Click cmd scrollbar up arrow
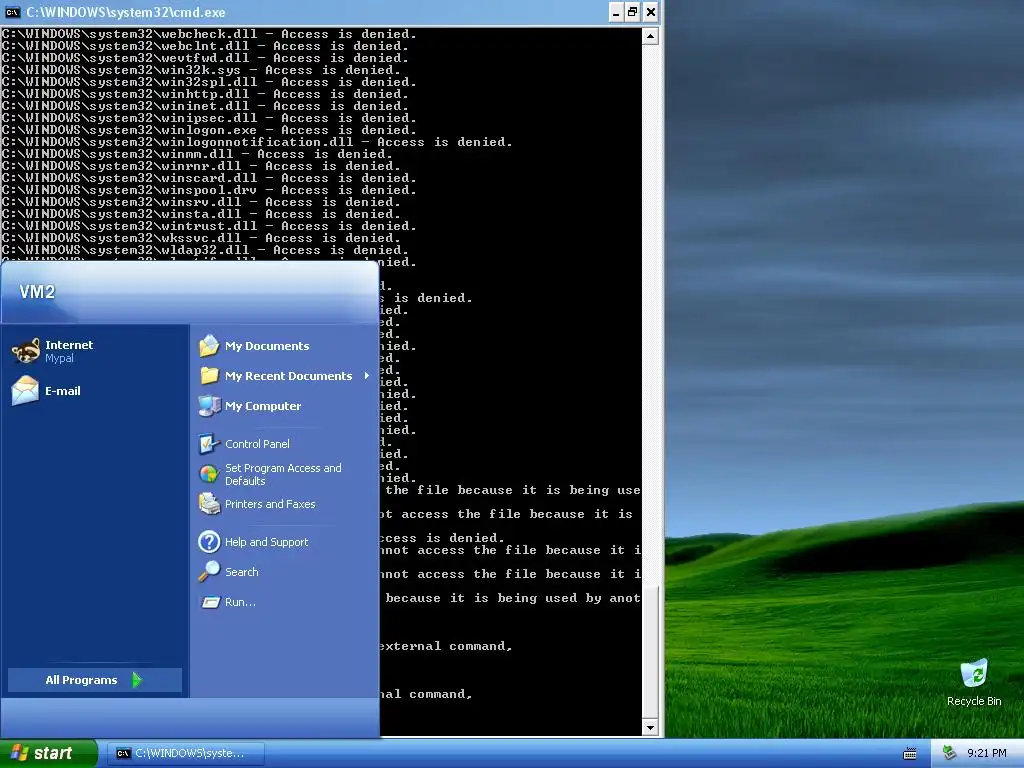This screenshot has width=1024, height=768. tap(650, 36)
